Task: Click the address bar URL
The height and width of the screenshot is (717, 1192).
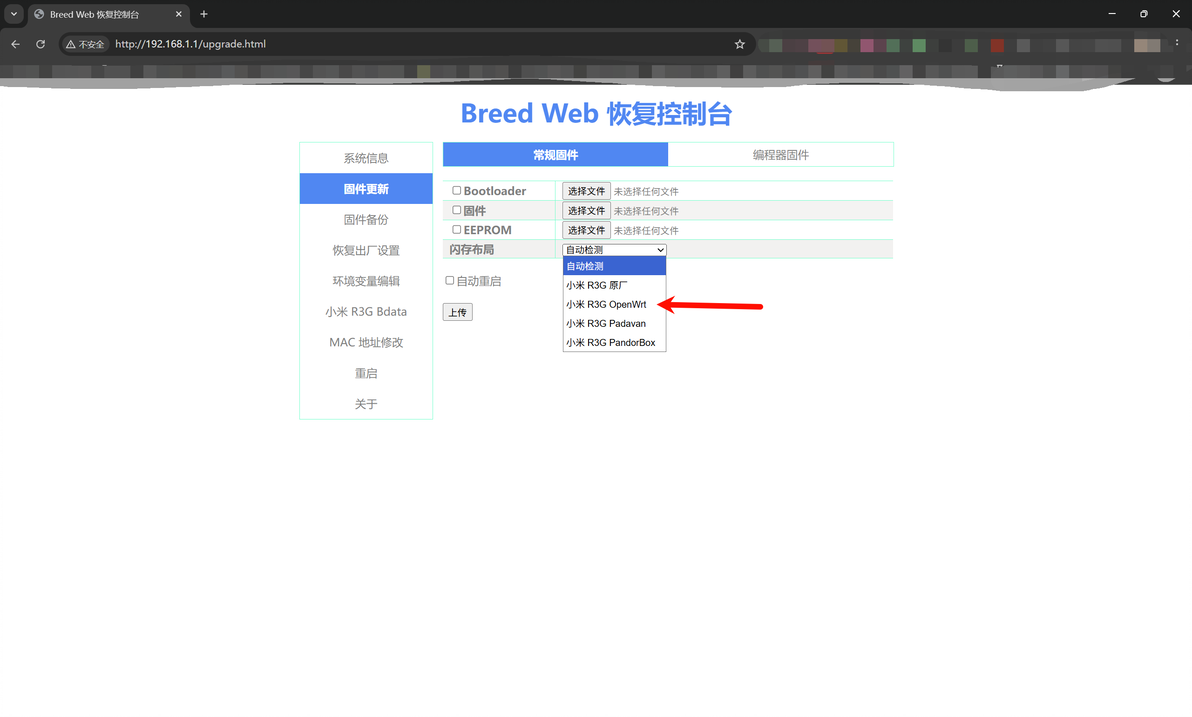Action: coord(190,44)
